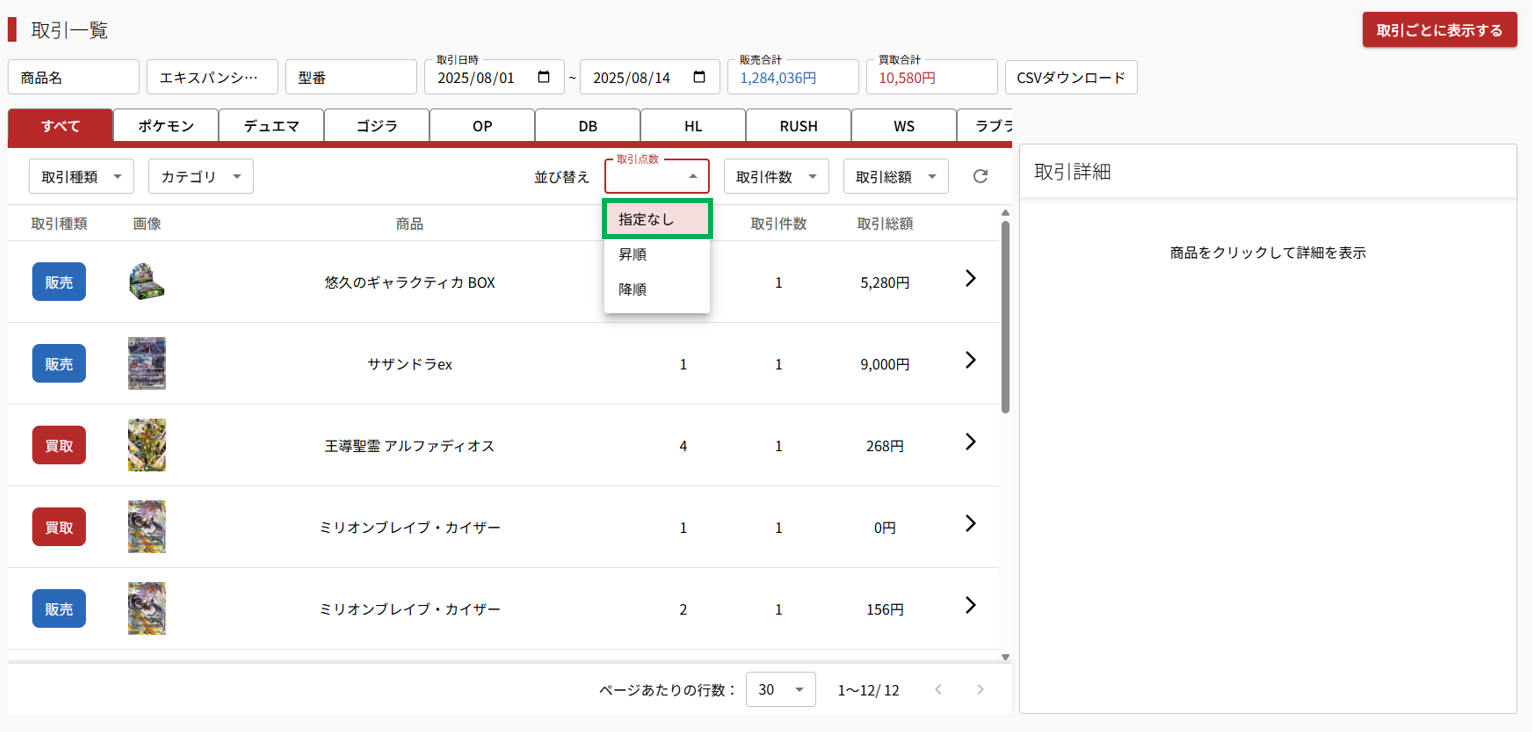Select the すべて tab
This screenshot has height=732, width=1532.
[x=60, y=126]
